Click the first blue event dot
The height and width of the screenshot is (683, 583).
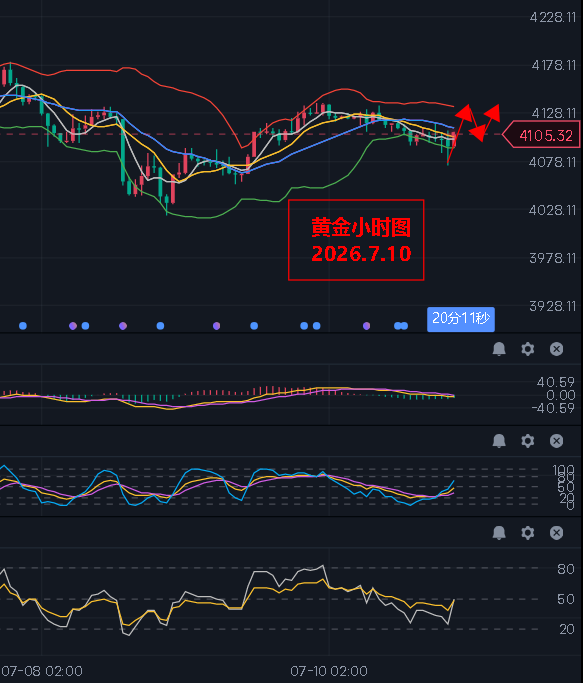coord(23,326)
